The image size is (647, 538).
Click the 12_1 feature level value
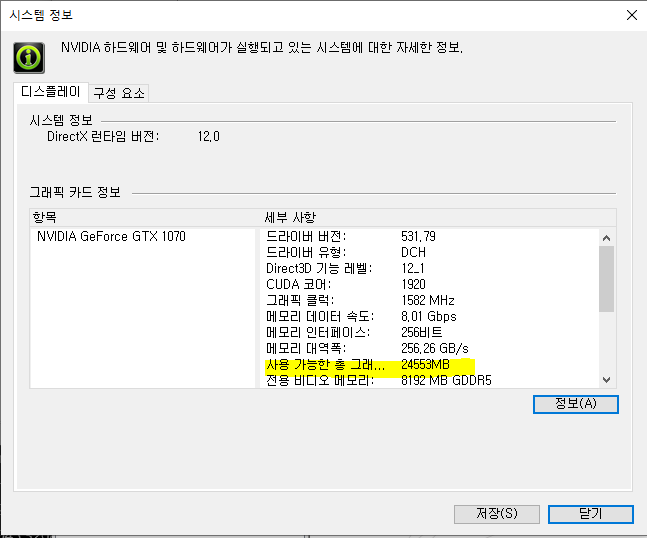[413, 268]
